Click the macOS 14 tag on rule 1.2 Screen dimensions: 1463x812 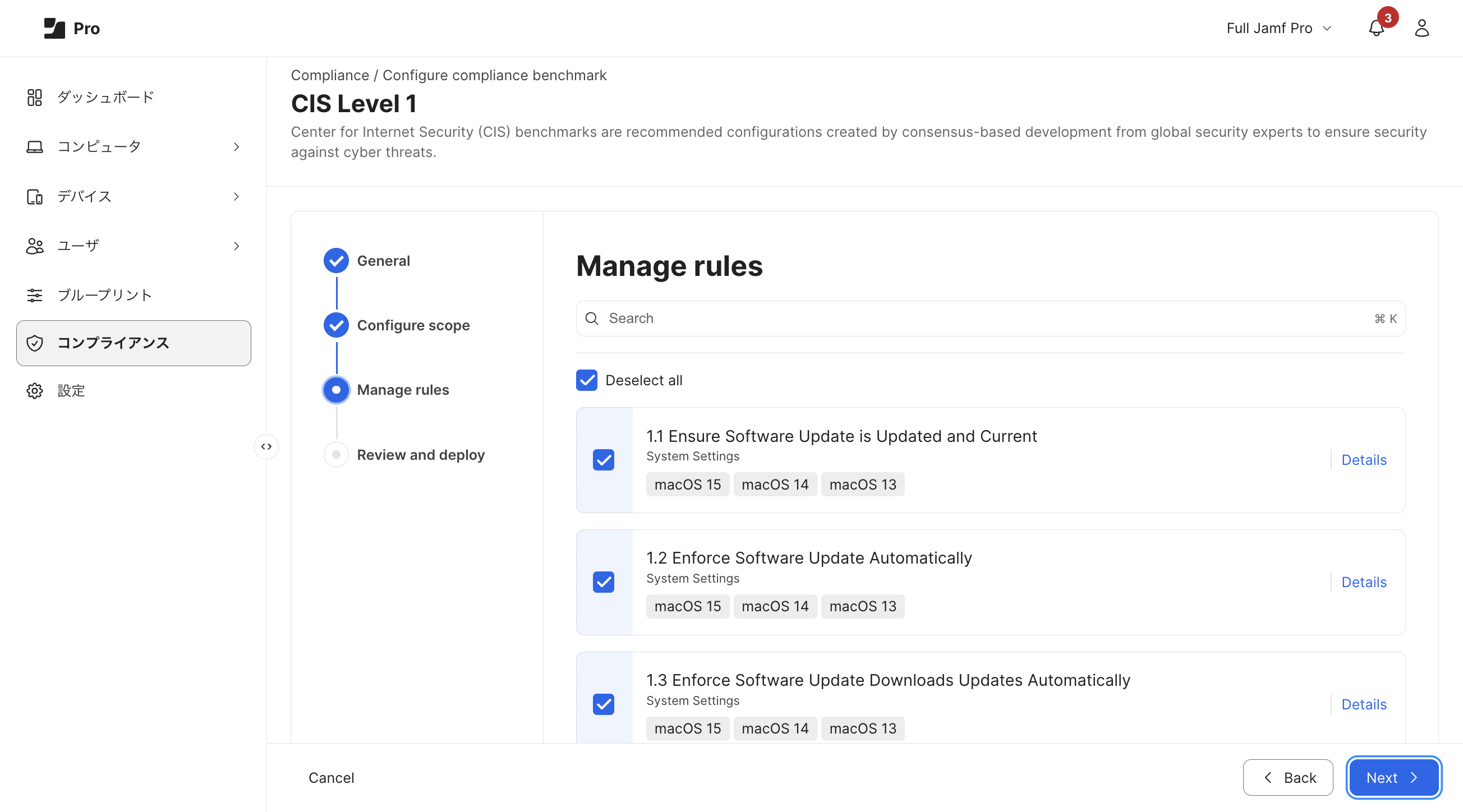[x=775, y=606]
